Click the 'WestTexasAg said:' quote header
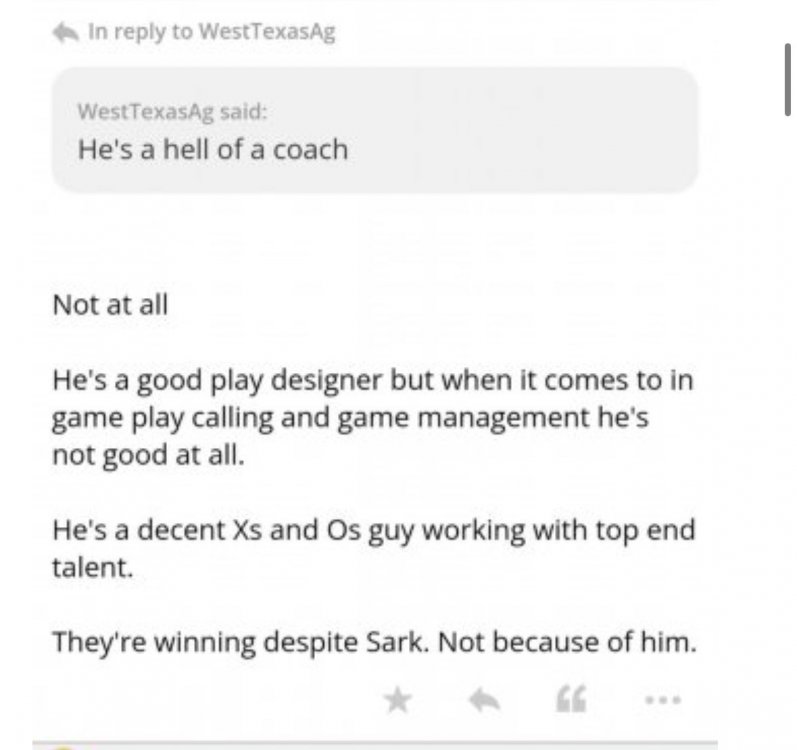This screenshot has height=750, width=797. pyautogui.click(x=172, y=112)
